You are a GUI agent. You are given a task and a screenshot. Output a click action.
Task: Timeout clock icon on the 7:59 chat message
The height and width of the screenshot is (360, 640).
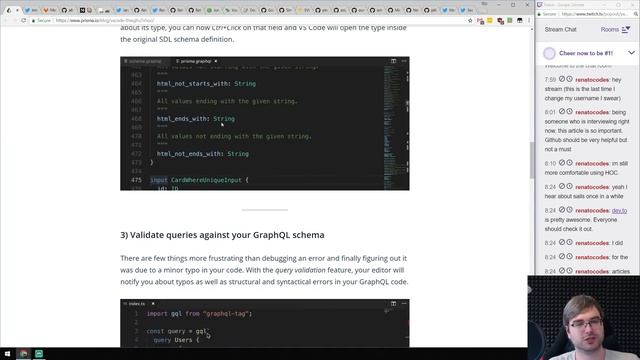click(569, 79)
